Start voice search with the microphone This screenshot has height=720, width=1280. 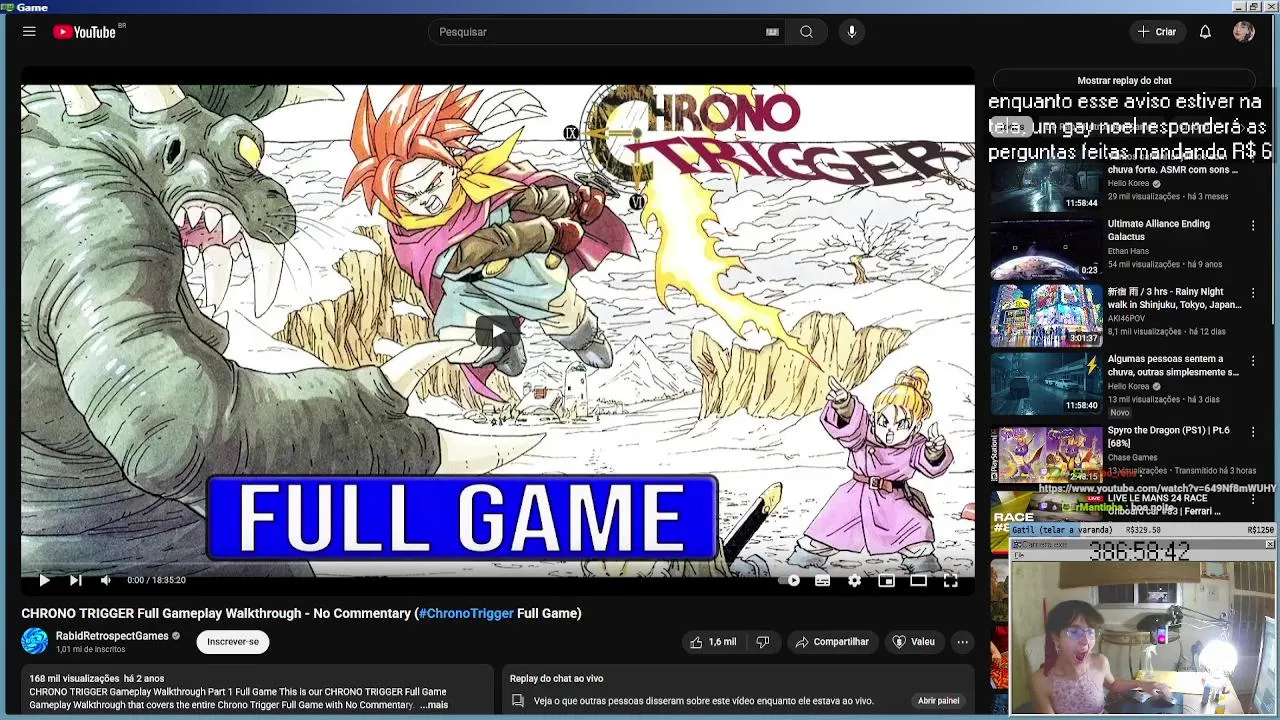click(852, 32)
